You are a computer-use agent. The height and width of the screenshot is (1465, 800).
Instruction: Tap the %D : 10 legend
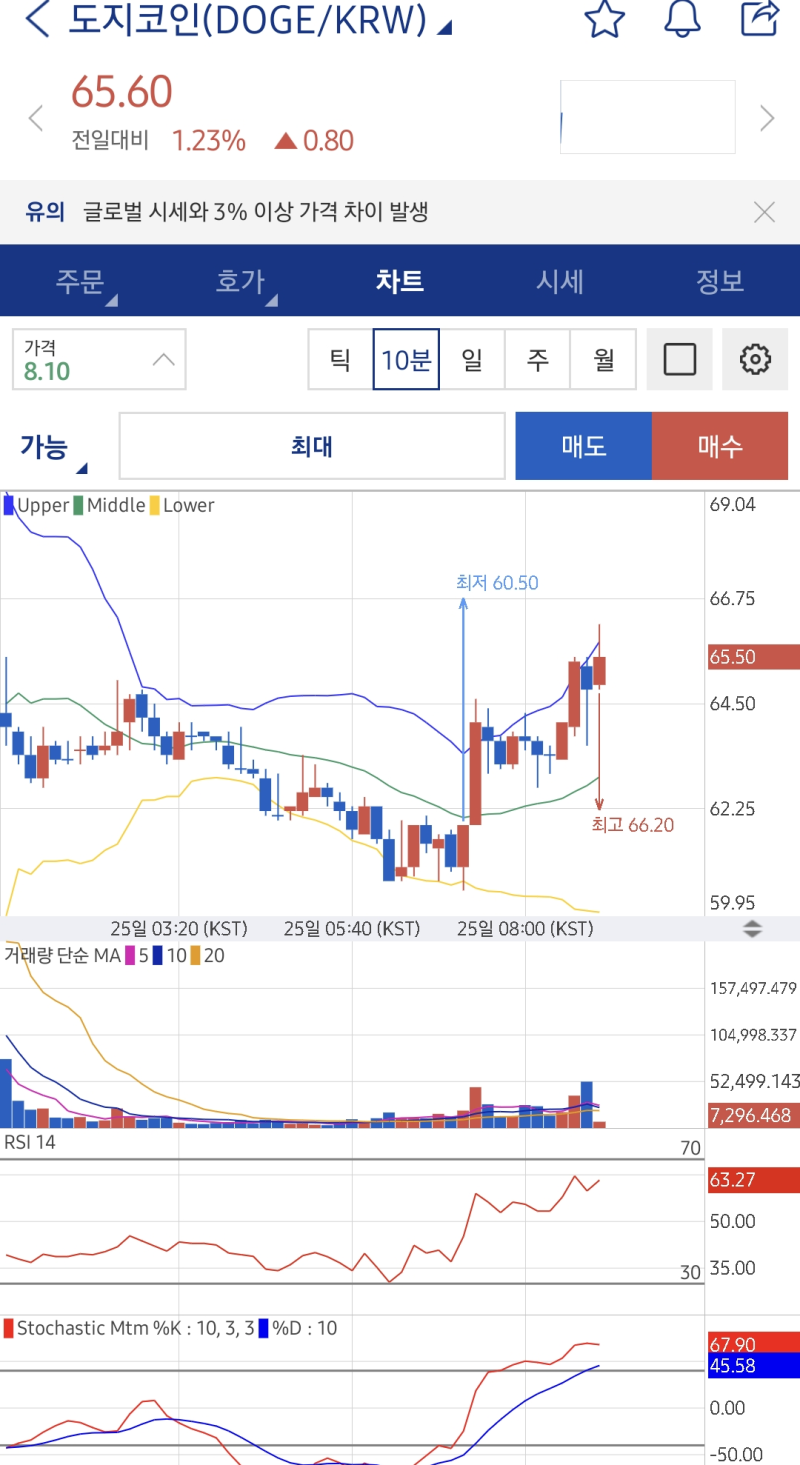pos(298,1328)
